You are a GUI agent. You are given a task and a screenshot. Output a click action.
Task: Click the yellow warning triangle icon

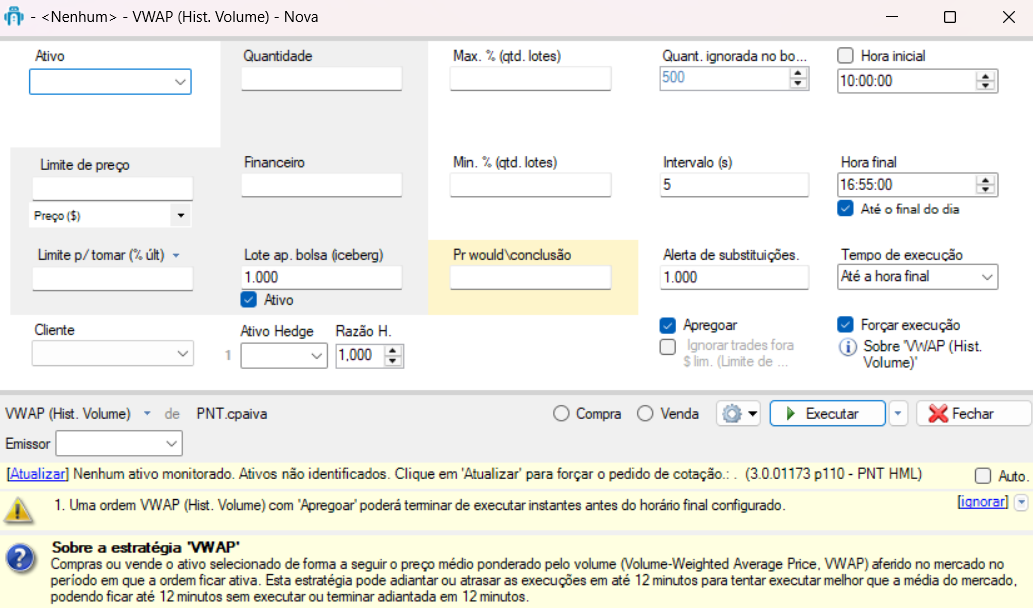tap(18, 510)
